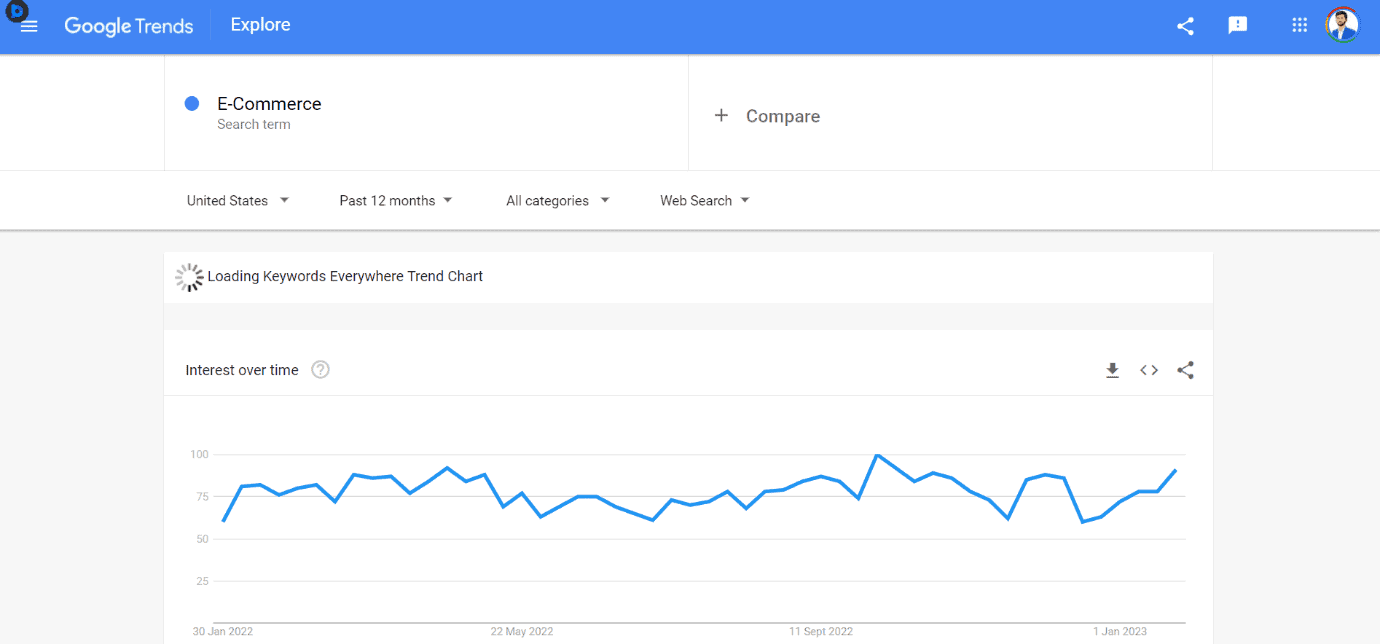
Task: Open the Interest over time help tooltip
Action: (320, 369)
